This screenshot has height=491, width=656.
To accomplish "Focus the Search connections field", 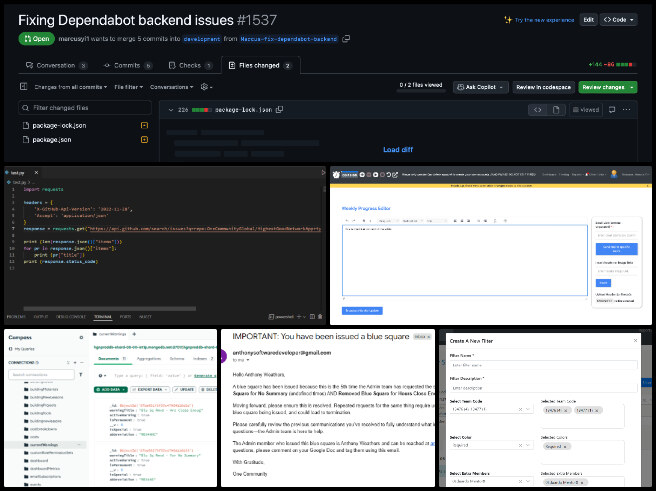I will (41, 375).
